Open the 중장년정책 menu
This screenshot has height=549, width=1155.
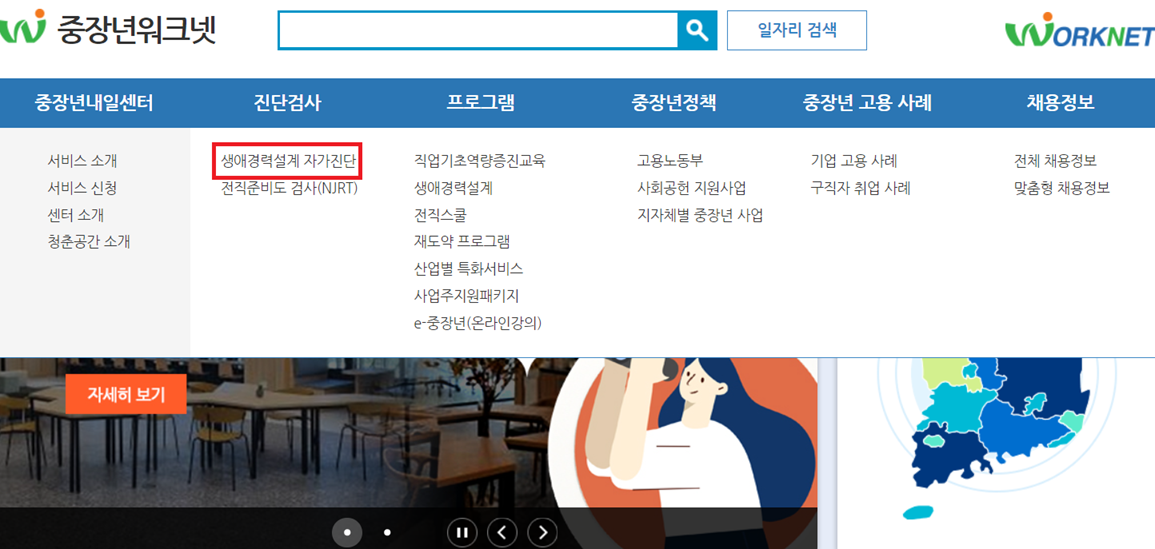point(674,103)
